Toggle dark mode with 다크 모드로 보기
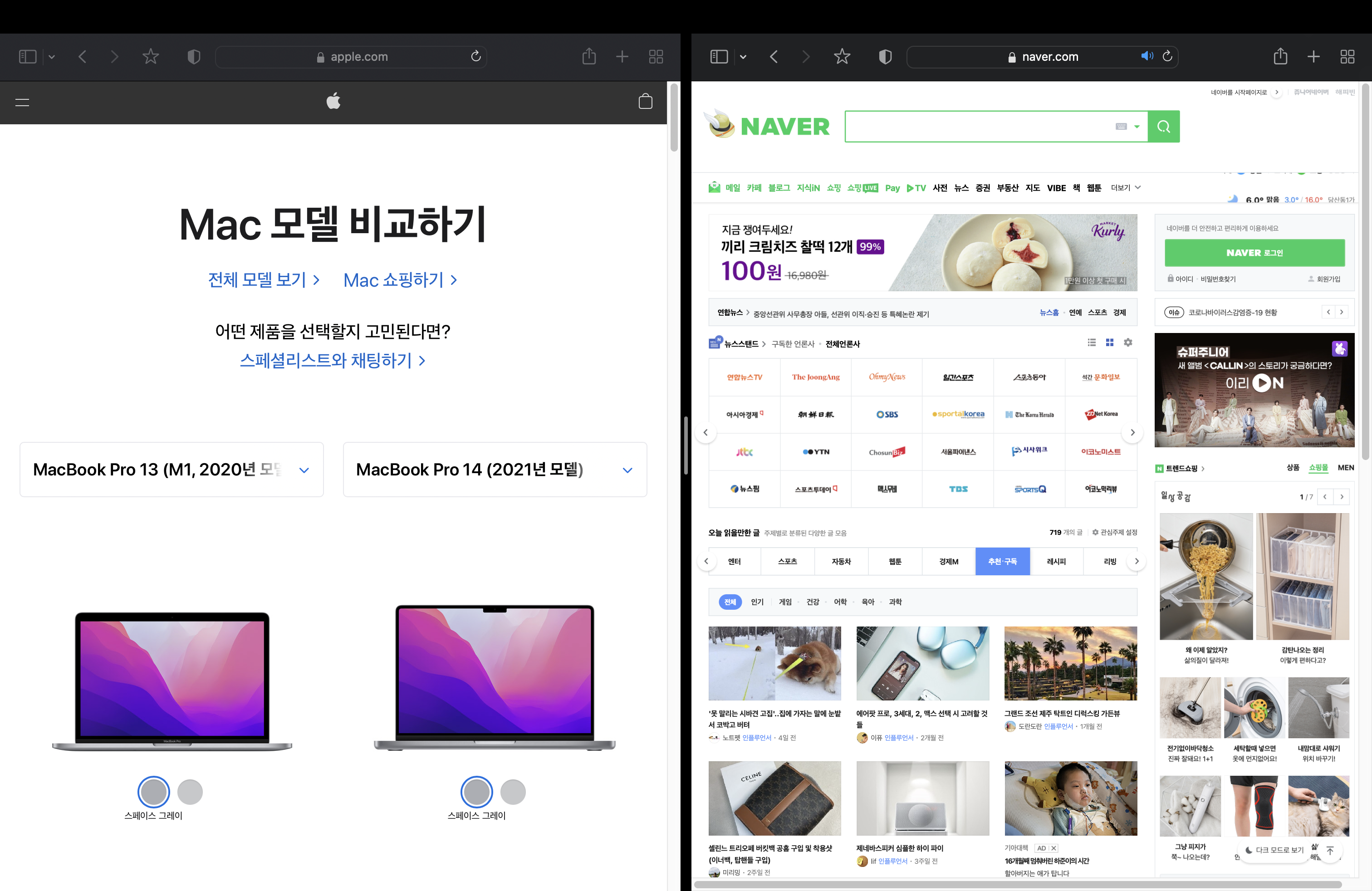 click(x=1274, y=850)
